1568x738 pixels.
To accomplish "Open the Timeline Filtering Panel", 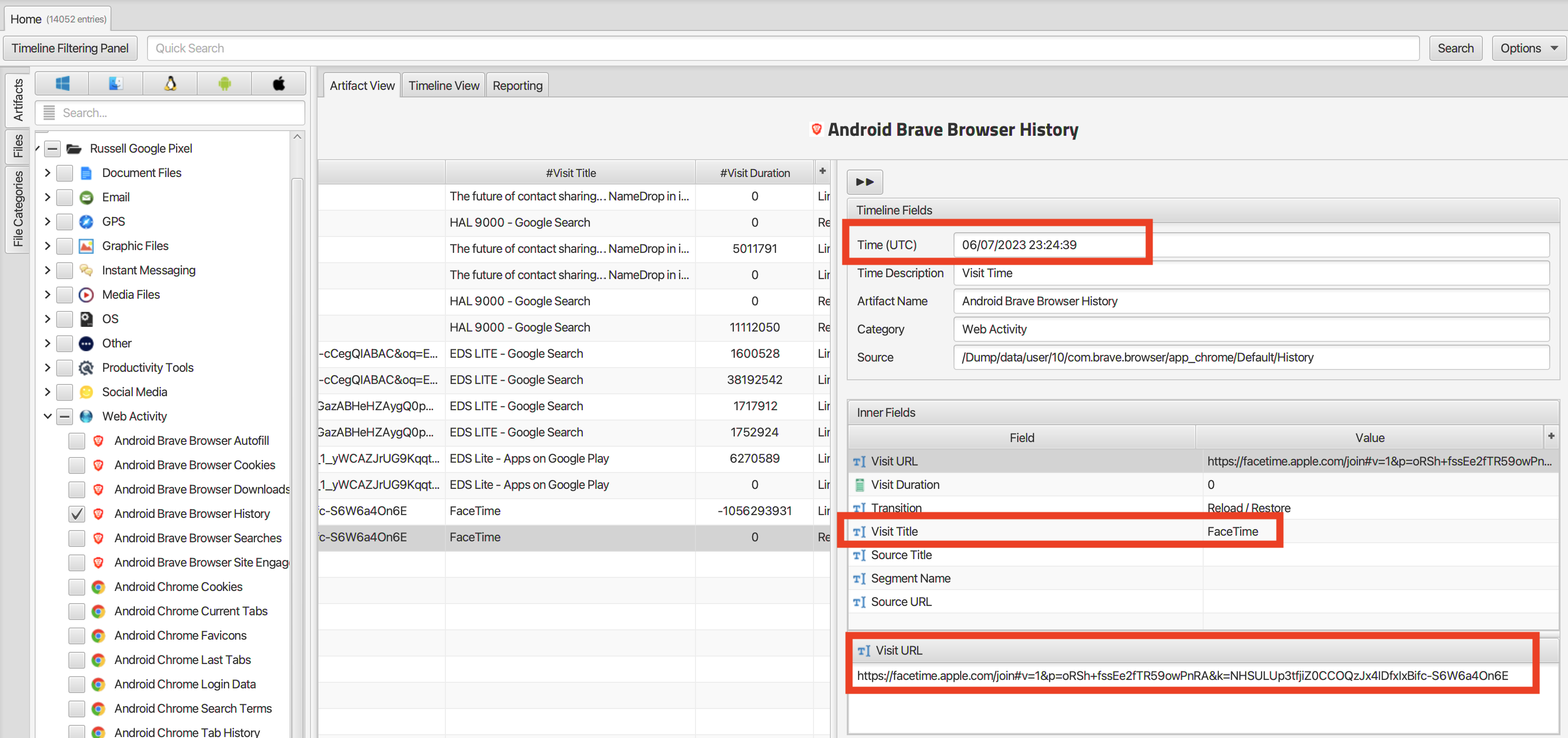I will click(70, 48).
